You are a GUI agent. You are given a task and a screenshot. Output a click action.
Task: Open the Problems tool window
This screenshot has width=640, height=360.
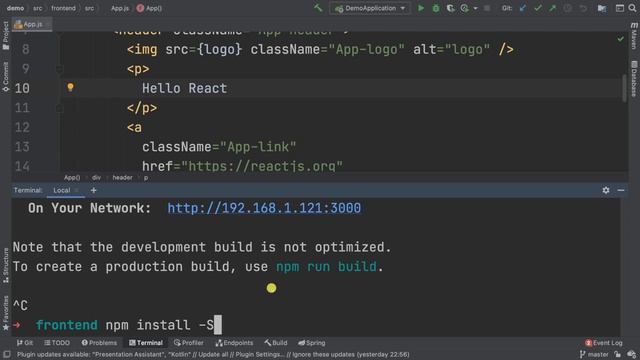coord(99,343)
